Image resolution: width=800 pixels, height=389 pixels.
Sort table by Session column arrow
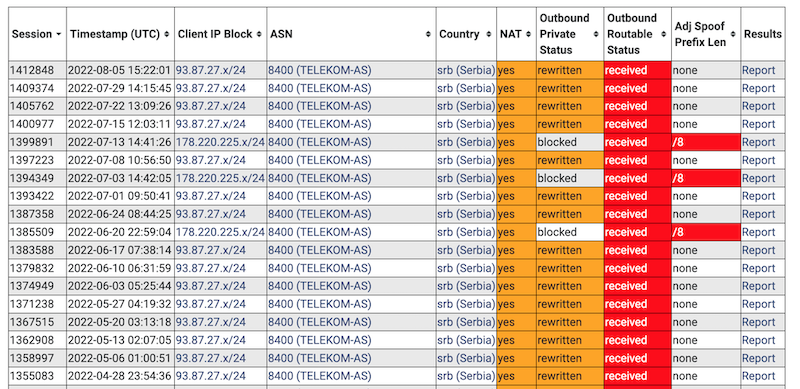[x=59, y=34]
